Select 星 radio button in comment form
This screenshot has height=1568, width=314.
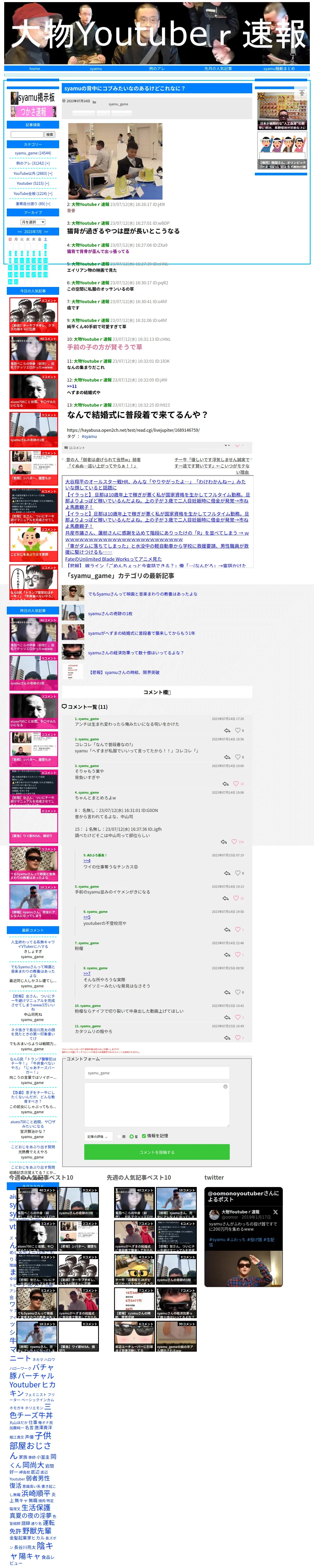pos(131,1137)
